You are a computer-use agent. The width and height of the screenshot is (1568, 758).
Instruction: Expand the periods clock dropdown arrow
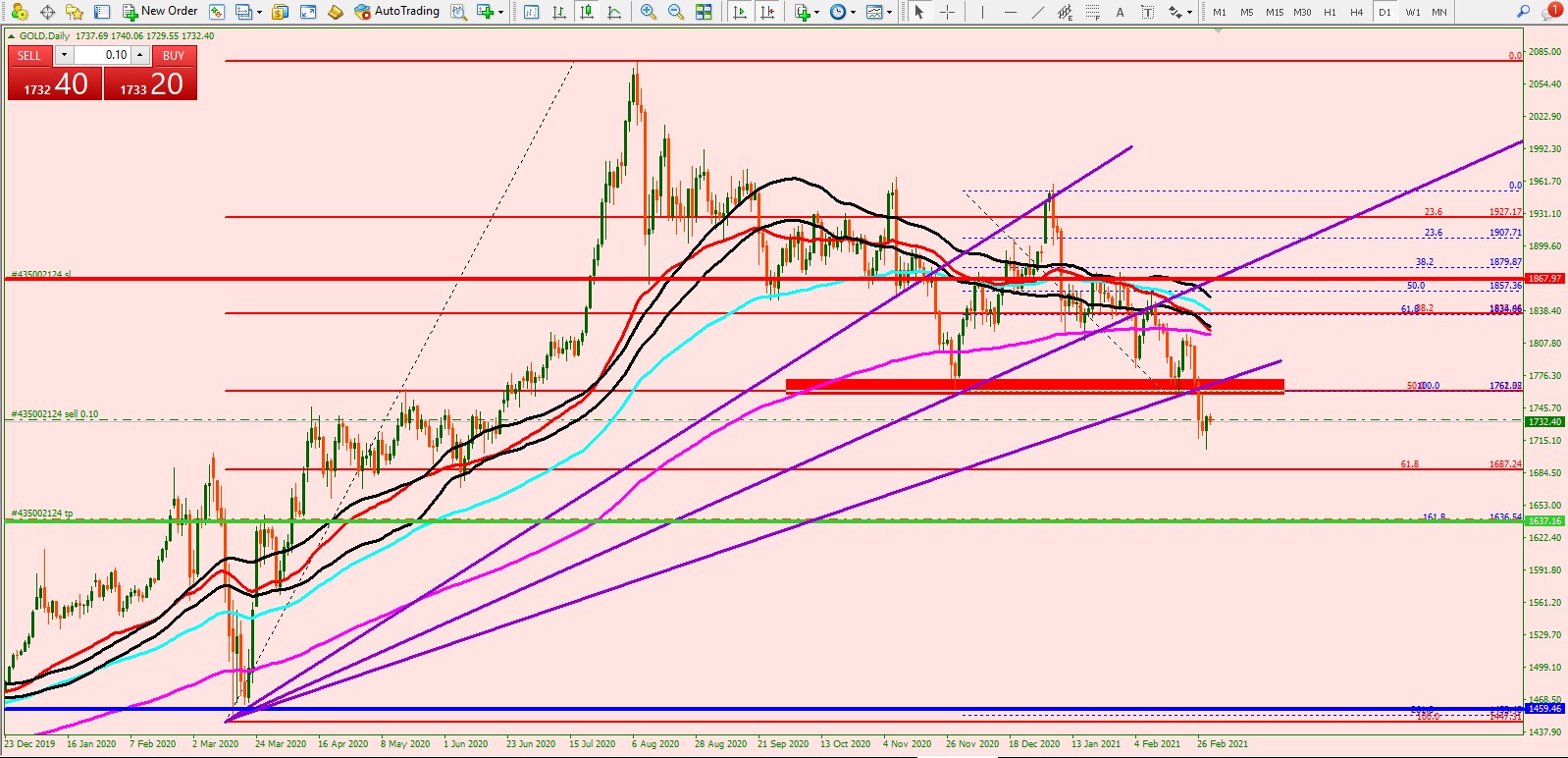854,12
